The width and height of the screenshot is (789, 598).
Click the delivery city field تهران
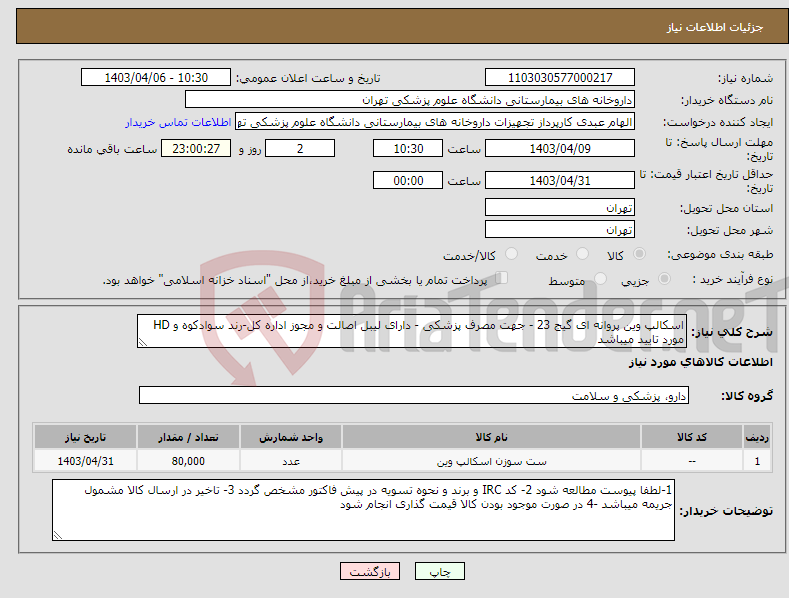(x=560, y=230)
